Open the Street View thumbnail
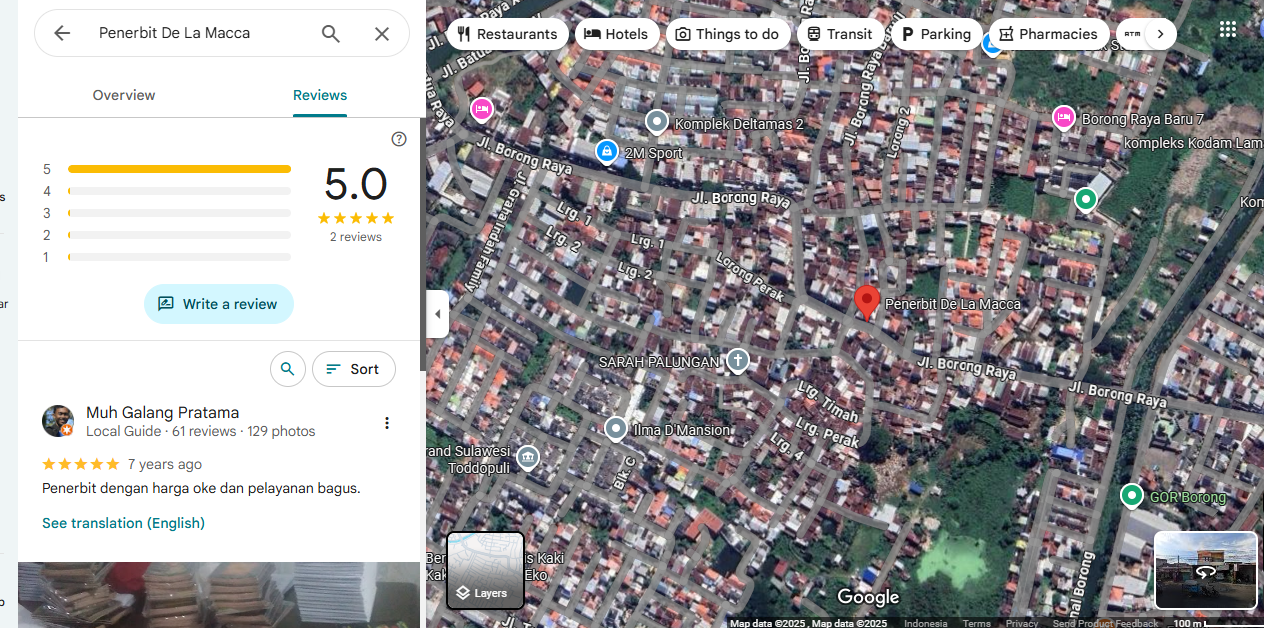Viewport: 1264px width, 628px height. [1205, 570]
